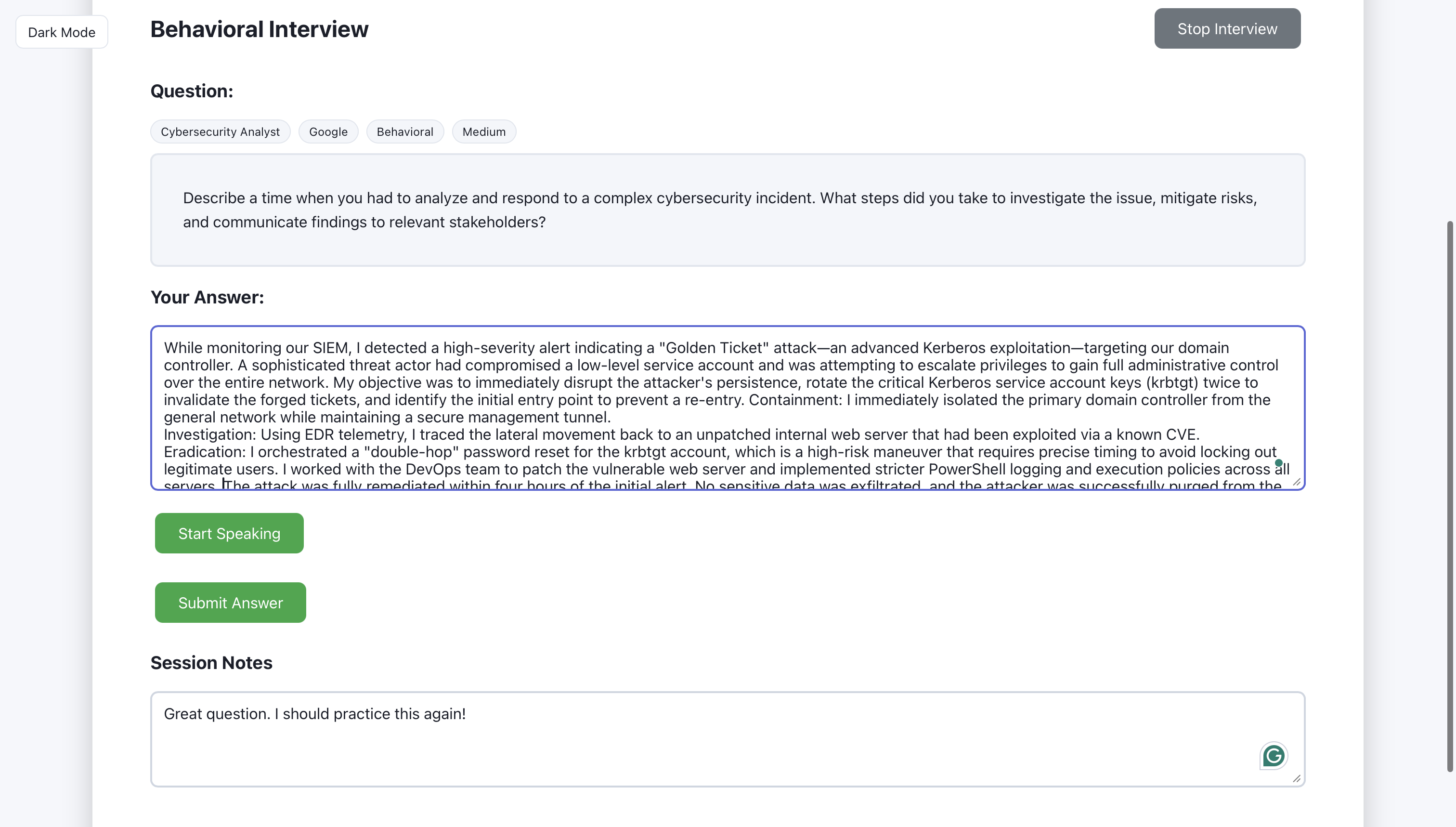
Task: Click the Your Answer label
Action: [x=207, y=297]
